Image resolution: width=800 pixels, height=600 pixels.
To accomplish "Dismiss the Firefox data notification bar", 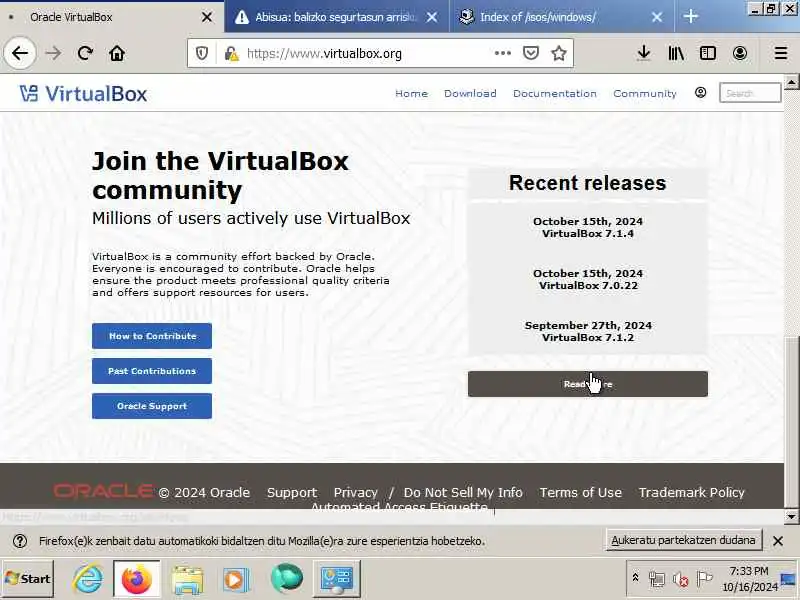I will tap(778, 541).
